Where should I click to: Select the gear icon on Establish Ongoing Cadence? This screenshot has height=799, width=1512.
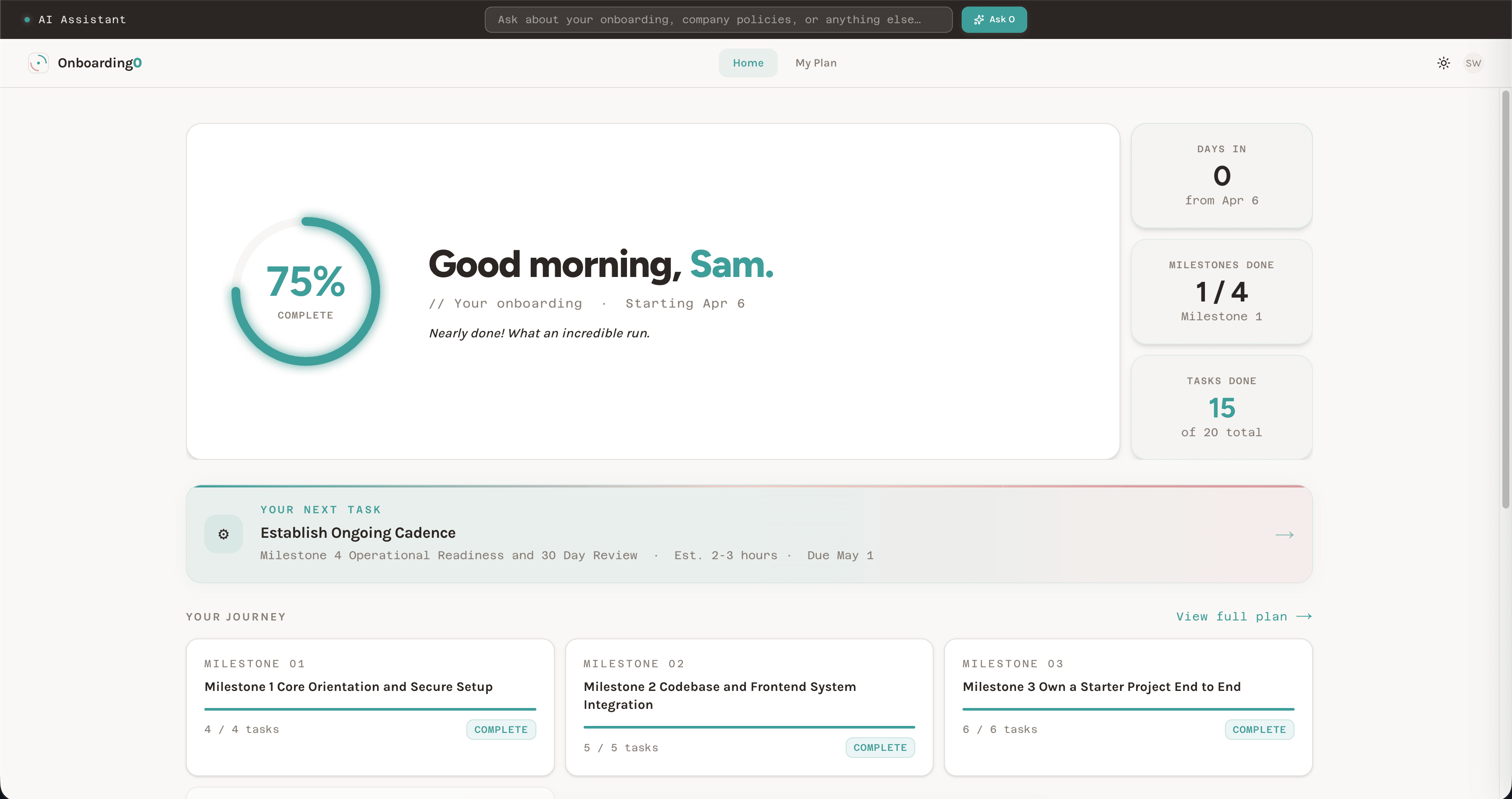(223, 534)
